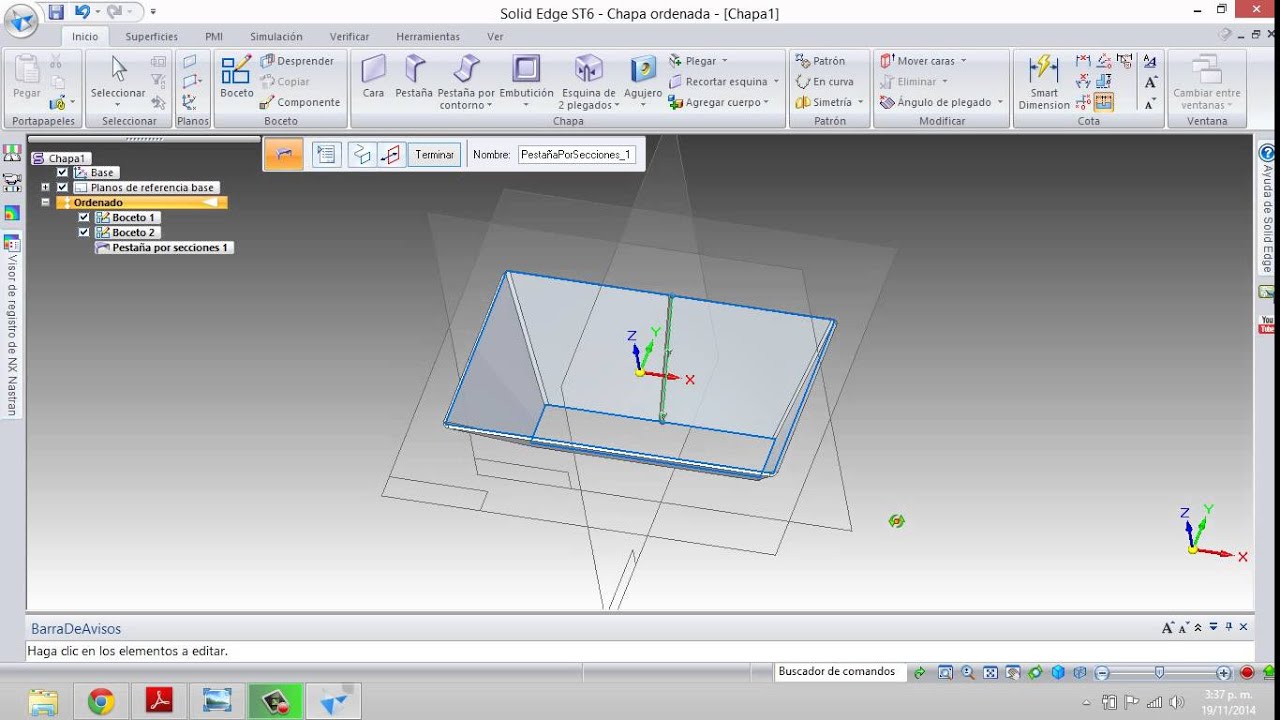Start the Smart Dimension tool
The image size is (1280, 720).
(1044, 82)
